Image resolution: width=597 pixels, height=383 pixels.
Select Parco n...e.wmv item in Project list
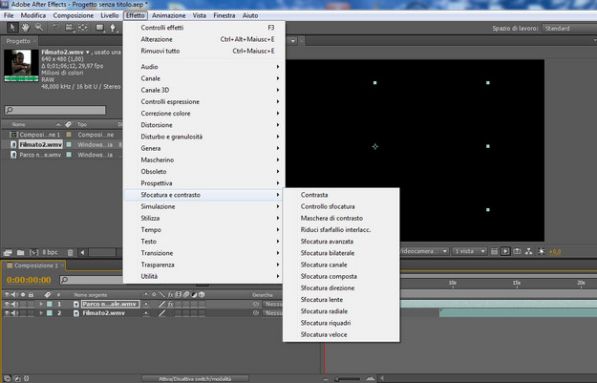pos(40,155)
